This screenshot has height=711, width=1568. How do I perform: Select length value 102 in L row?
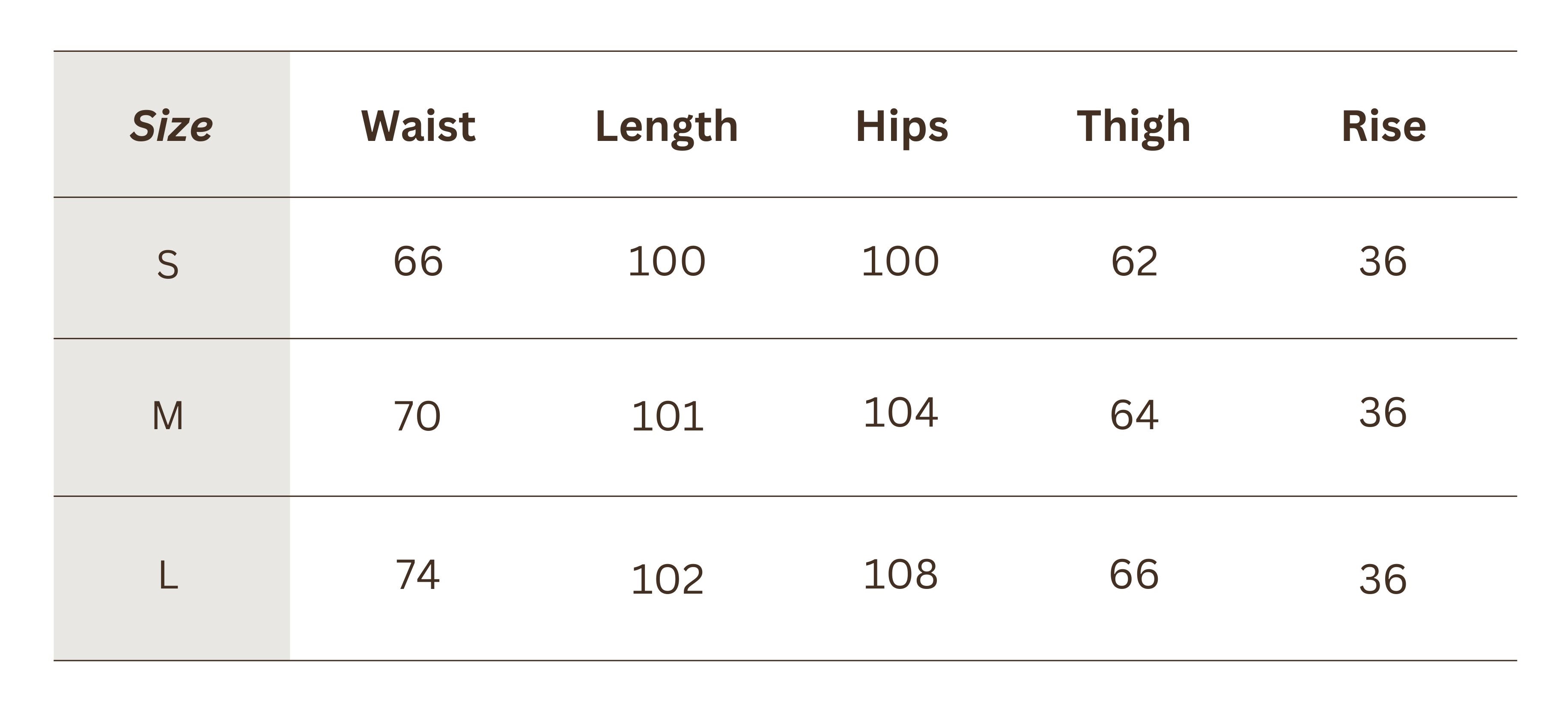pos(667,579)
